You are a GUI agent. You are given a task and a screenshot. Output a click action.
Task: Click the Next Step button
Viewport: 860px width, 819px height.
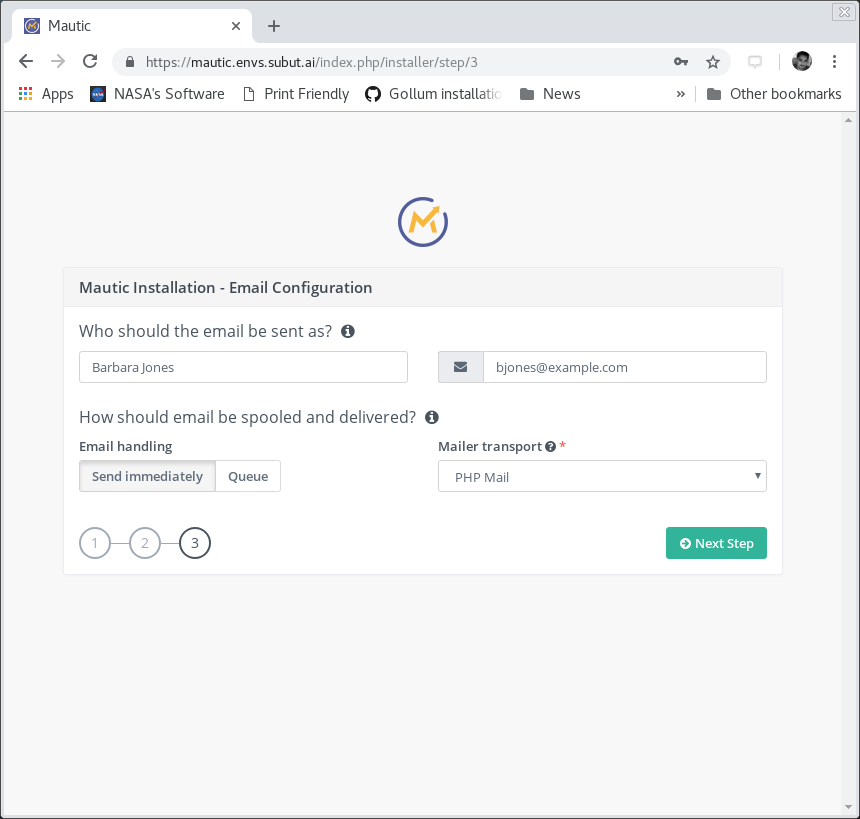tap(716, 543)
